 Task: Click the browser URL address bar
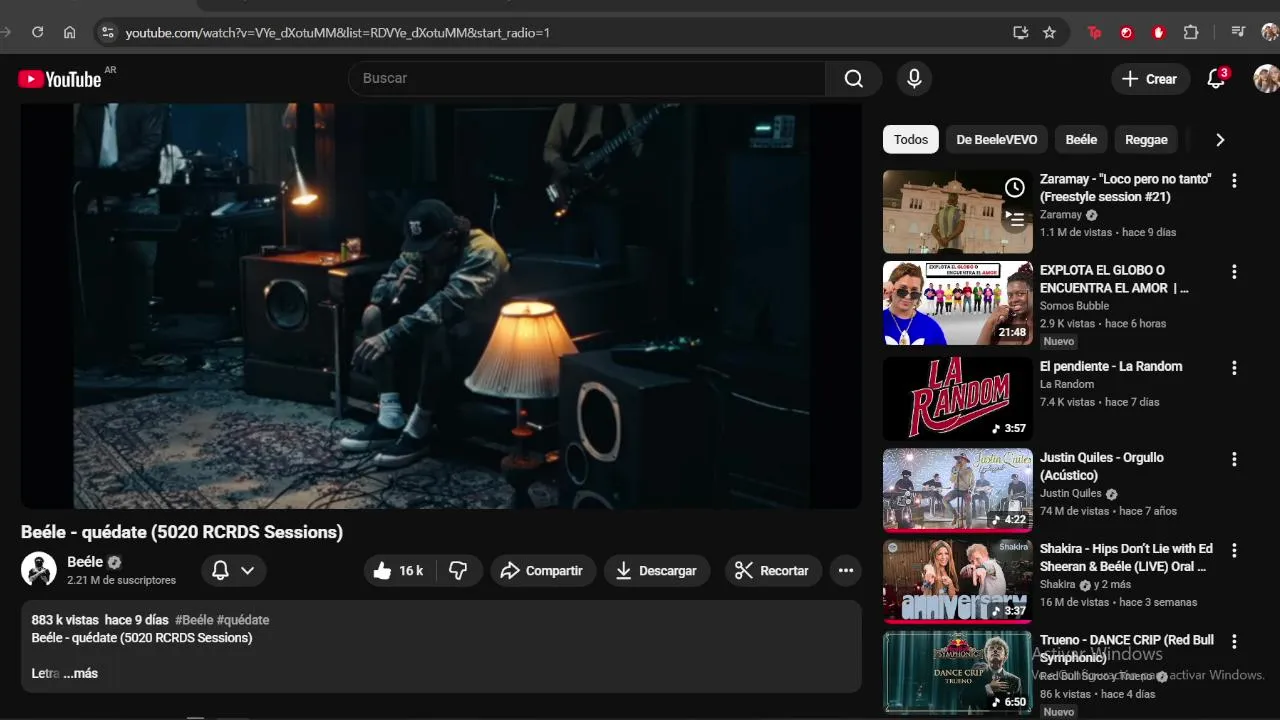point(560,32)
